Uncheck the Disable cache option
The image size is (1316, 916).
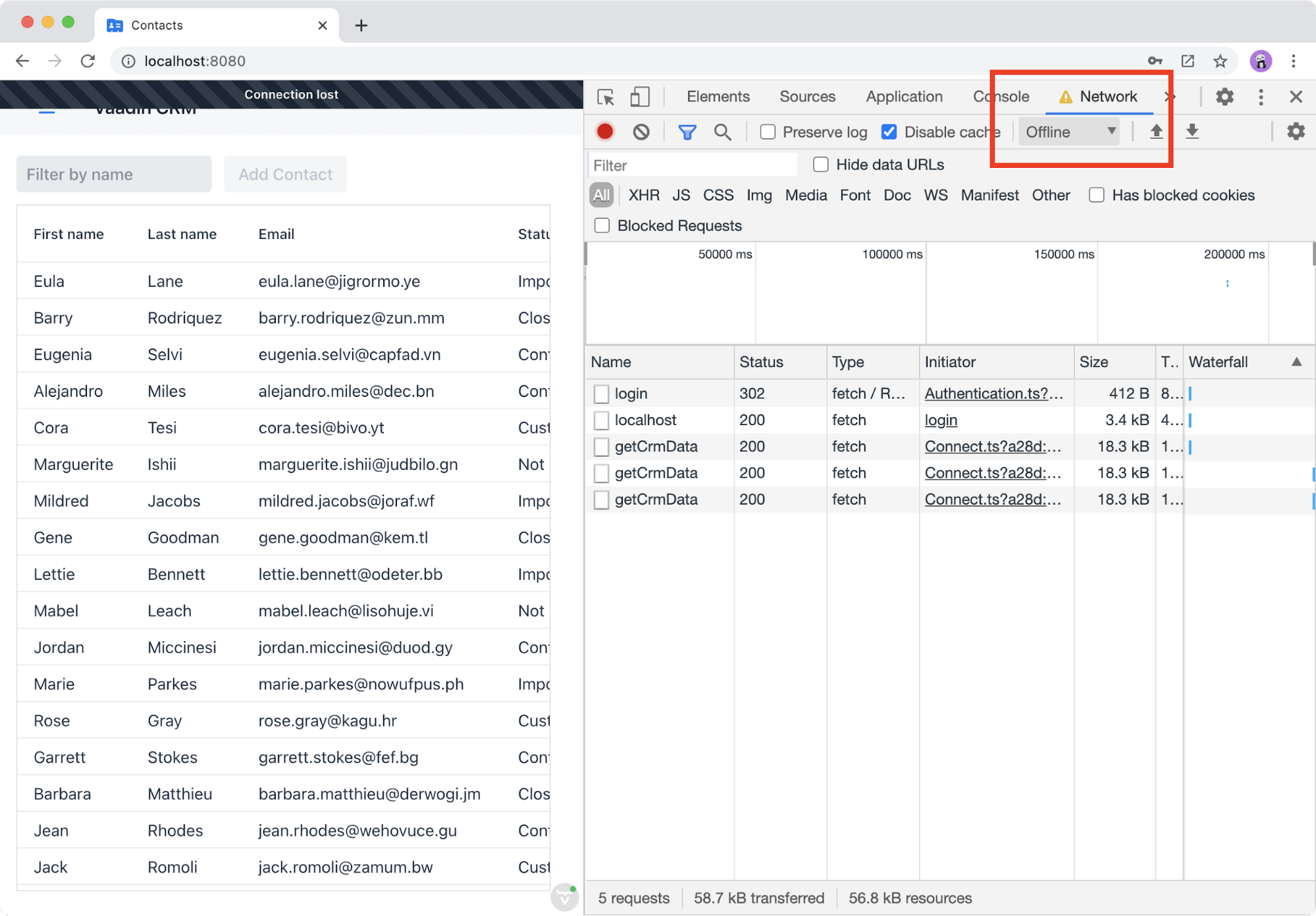pos(889,132)
